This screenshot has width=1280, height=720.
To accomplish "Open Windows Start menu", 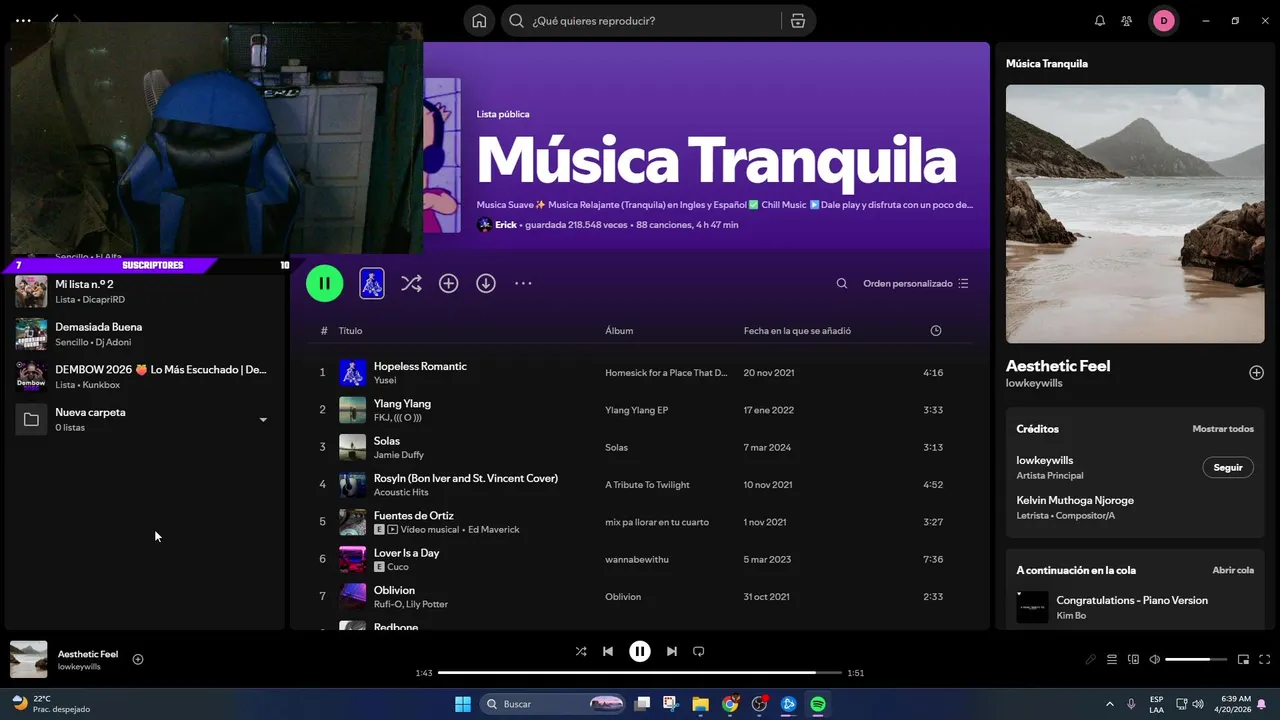I will tap(463, 704).
